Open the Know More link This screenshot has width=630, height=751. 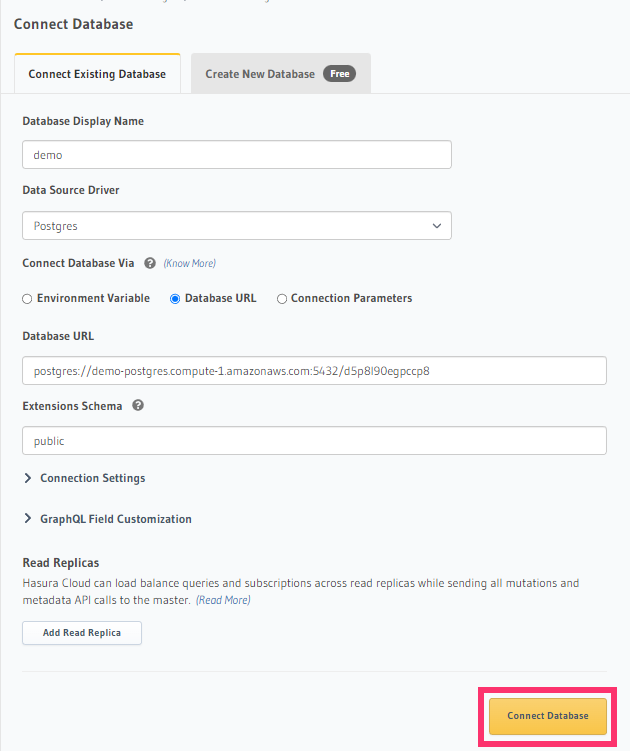coord(189,264)
